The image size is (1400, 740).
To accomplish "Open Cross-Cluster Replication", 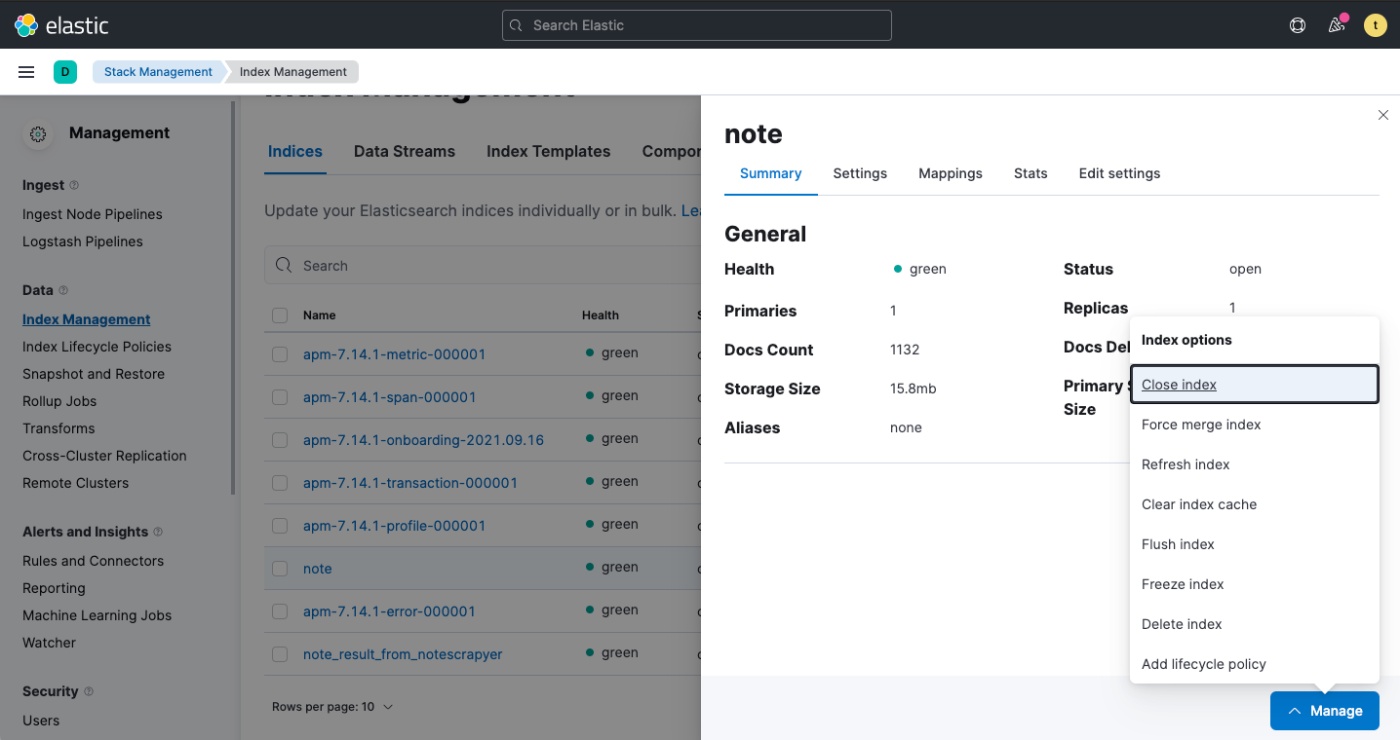I will point(104,456).
